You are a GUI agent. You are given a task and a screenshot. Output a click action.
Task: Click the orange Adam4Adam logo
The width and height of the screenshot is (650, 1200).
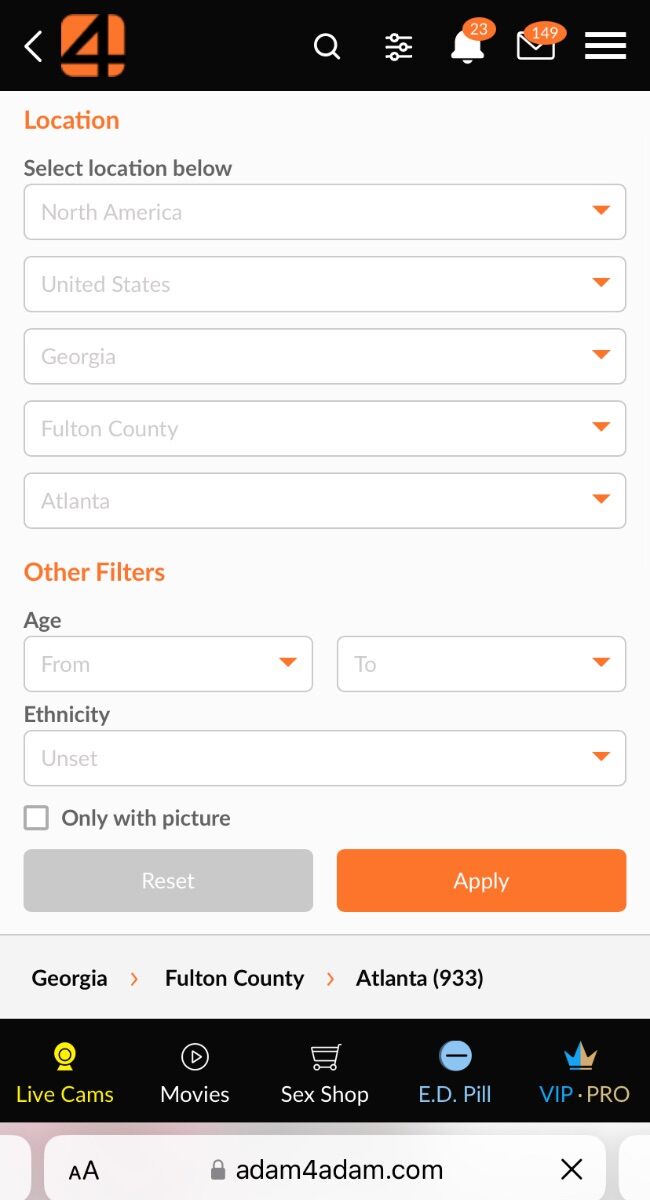pyautogui.click(x=93, y=46)
